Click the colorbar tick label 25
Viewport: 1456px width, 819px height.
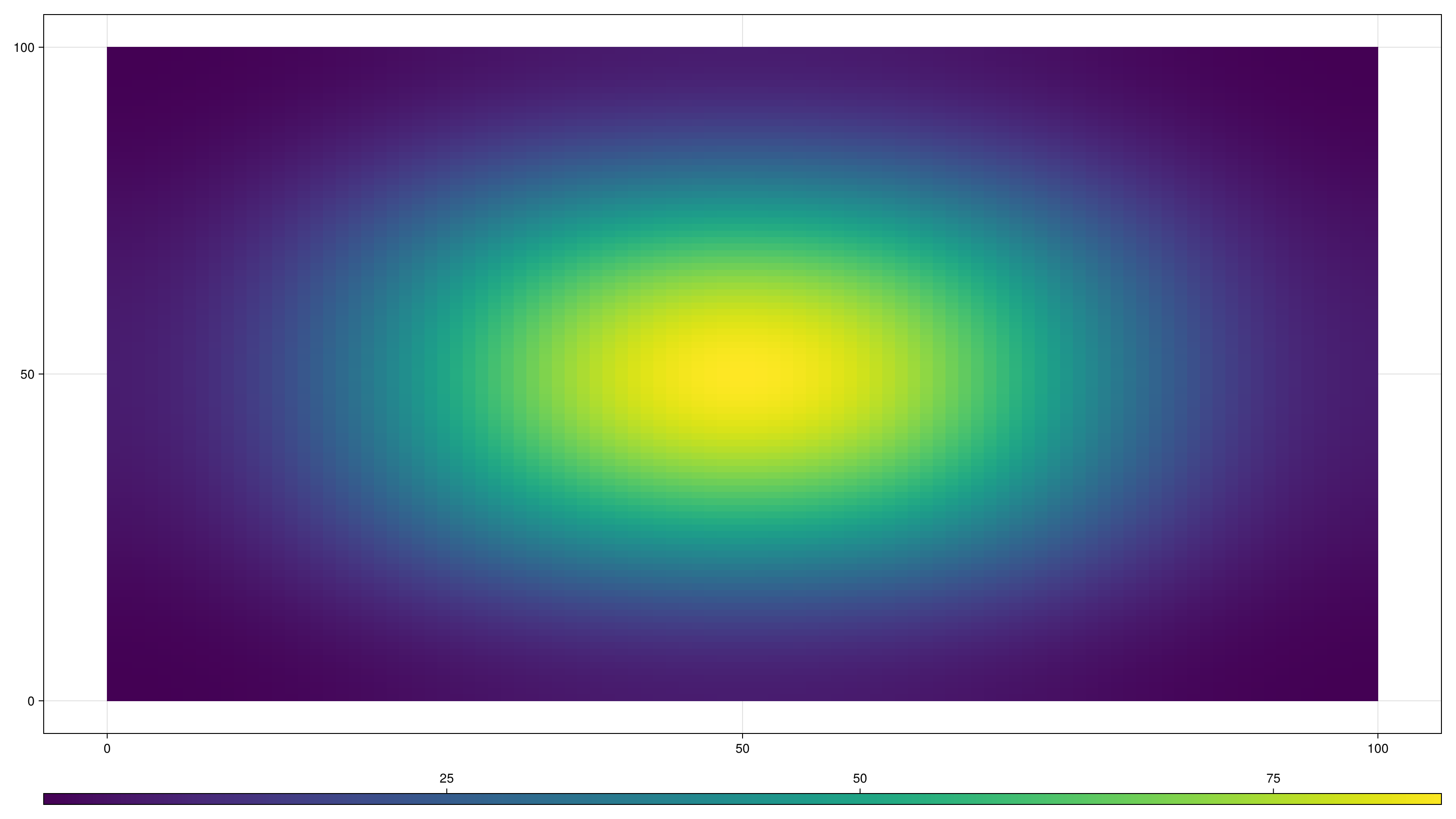(x=446, y=779)
